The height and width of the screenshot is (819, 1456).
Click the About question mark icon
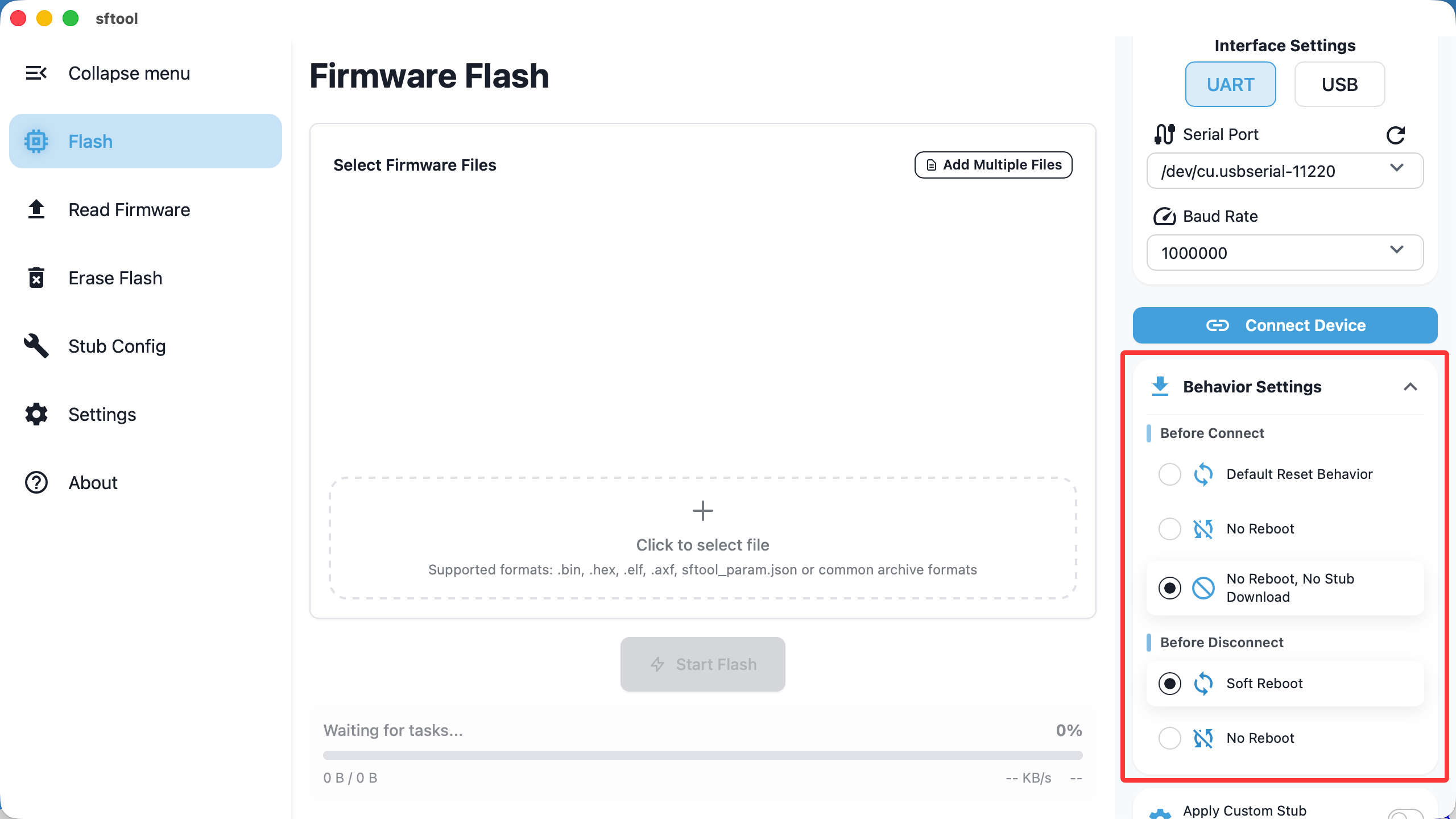click(x=36, y=482)
